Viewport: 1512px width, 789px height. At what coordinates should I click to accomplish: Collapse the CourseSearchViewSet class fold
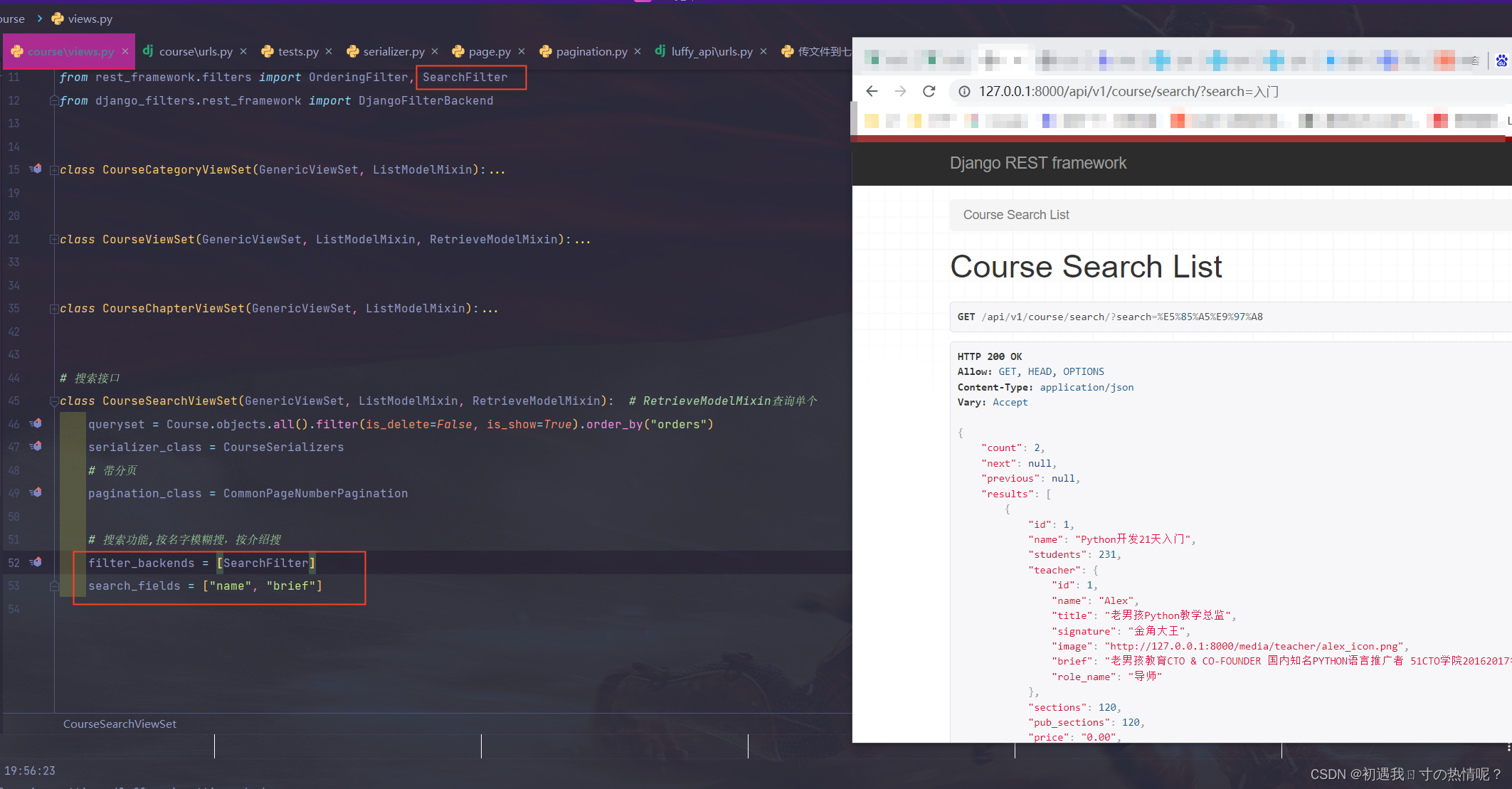click(54, 401)
